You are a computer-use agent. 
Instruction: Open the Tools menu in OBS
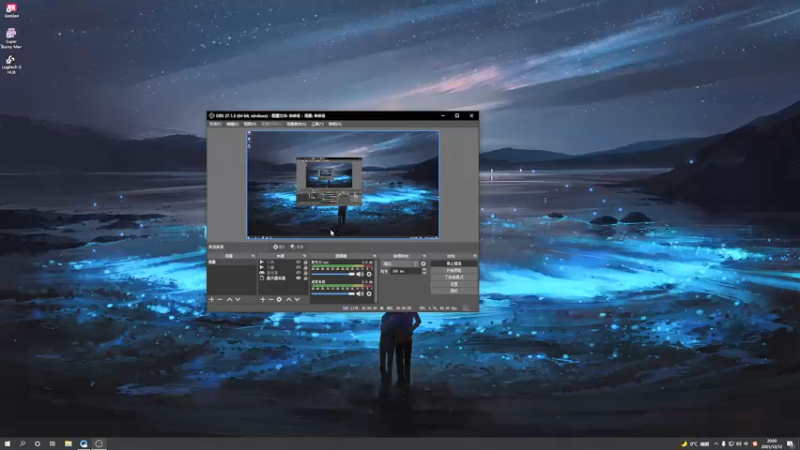(x=317, y=124)
